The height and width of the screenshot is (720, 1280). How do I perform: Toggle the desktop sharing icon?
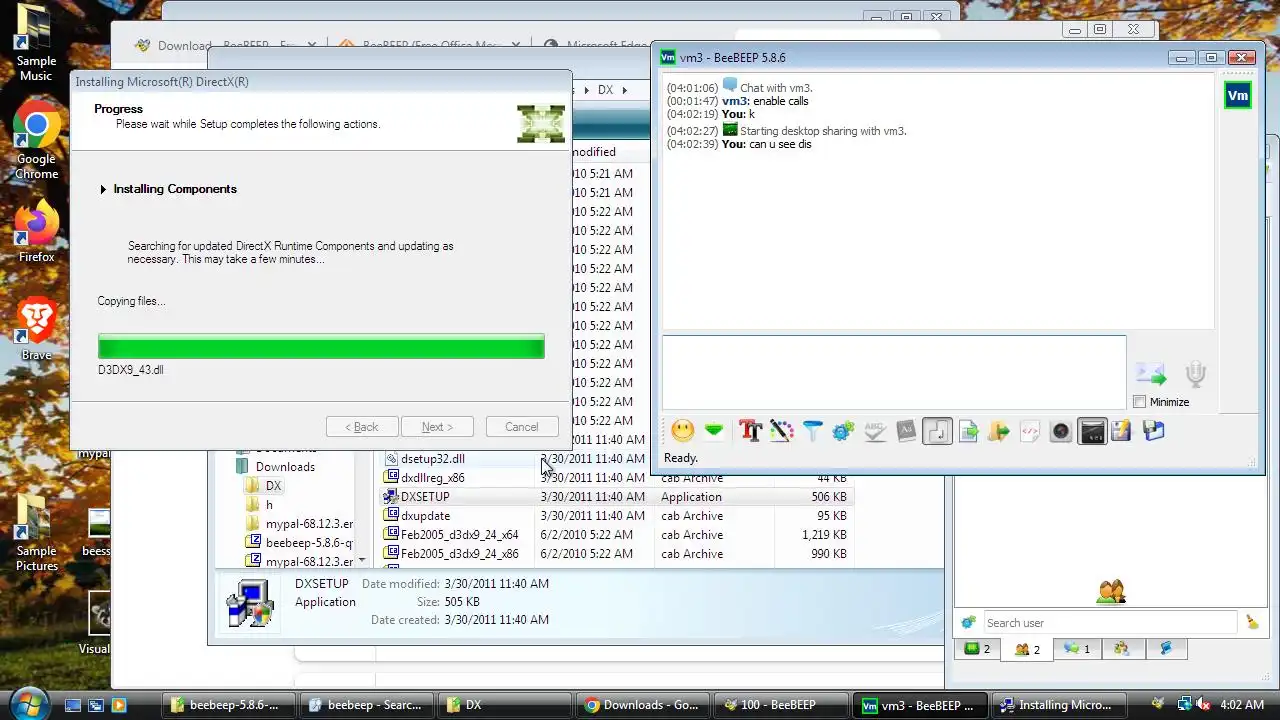(1092, 431)
